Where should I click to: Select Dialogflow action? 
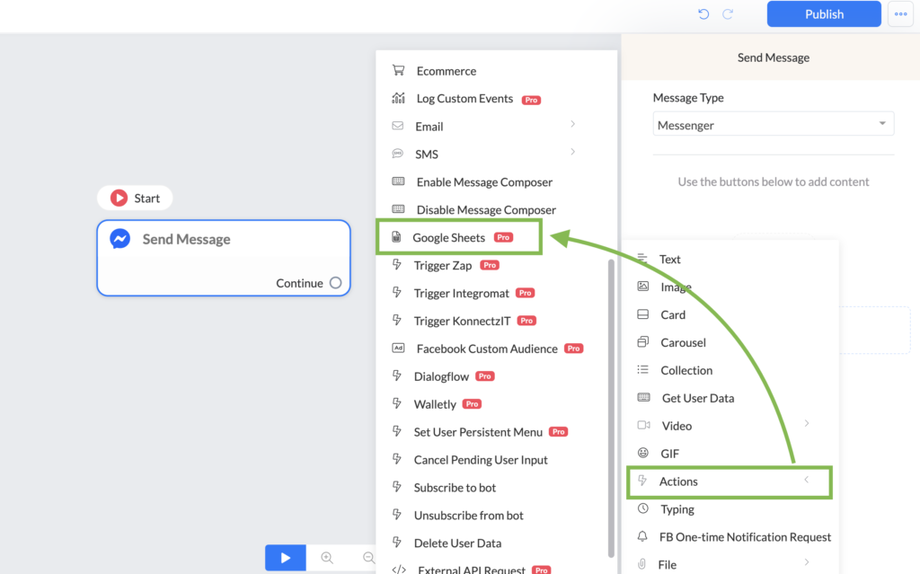(x=443, y=376)
